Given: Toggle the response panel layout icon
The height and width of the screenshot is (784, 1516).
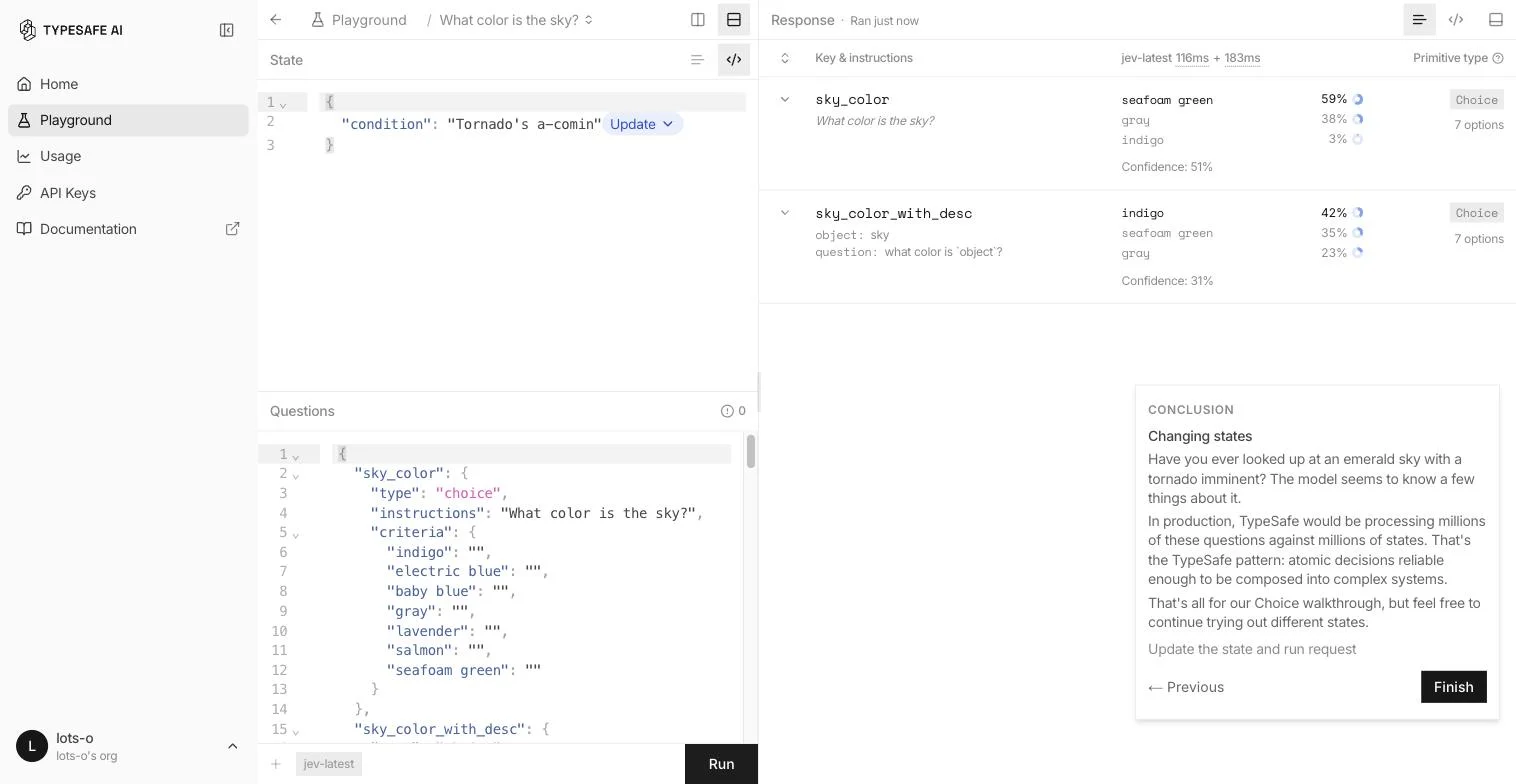Looking at the screenshot, I should (1496, 19).
